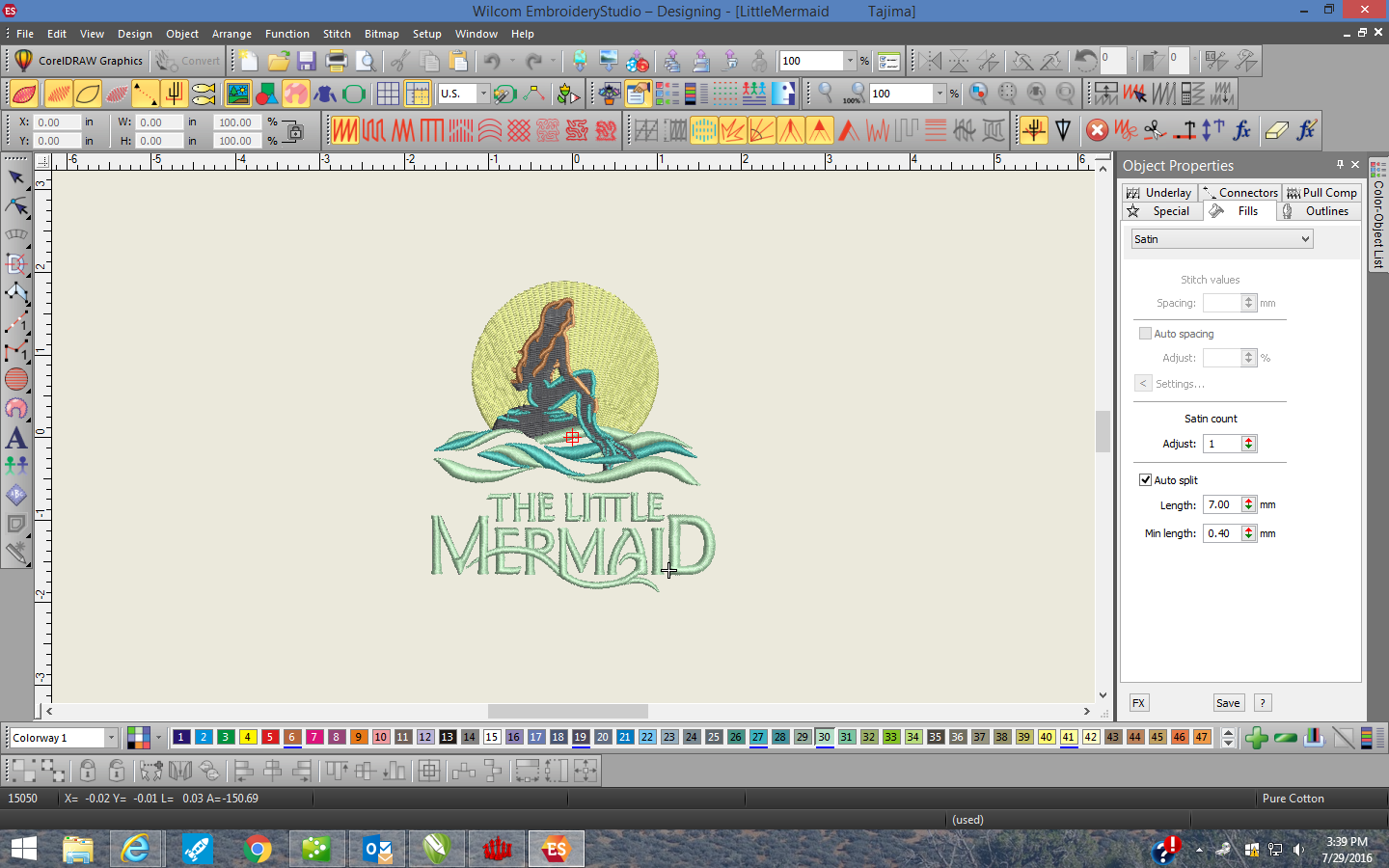Enable the Auto spacing checkbox

[1145, 334]
